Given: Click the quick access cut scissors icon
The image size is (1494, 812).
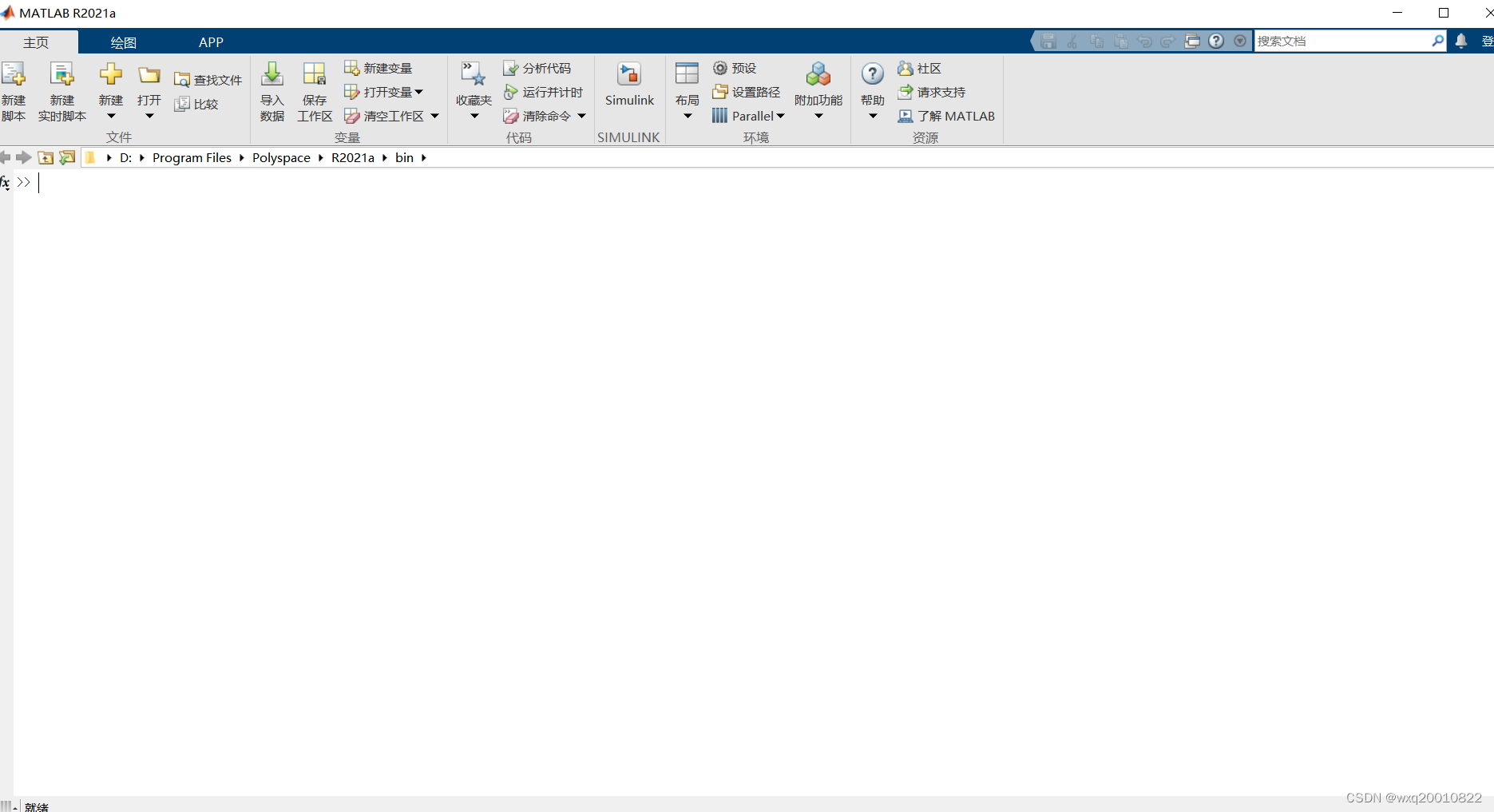Looking at the screenshot, I should [1072, 41].
